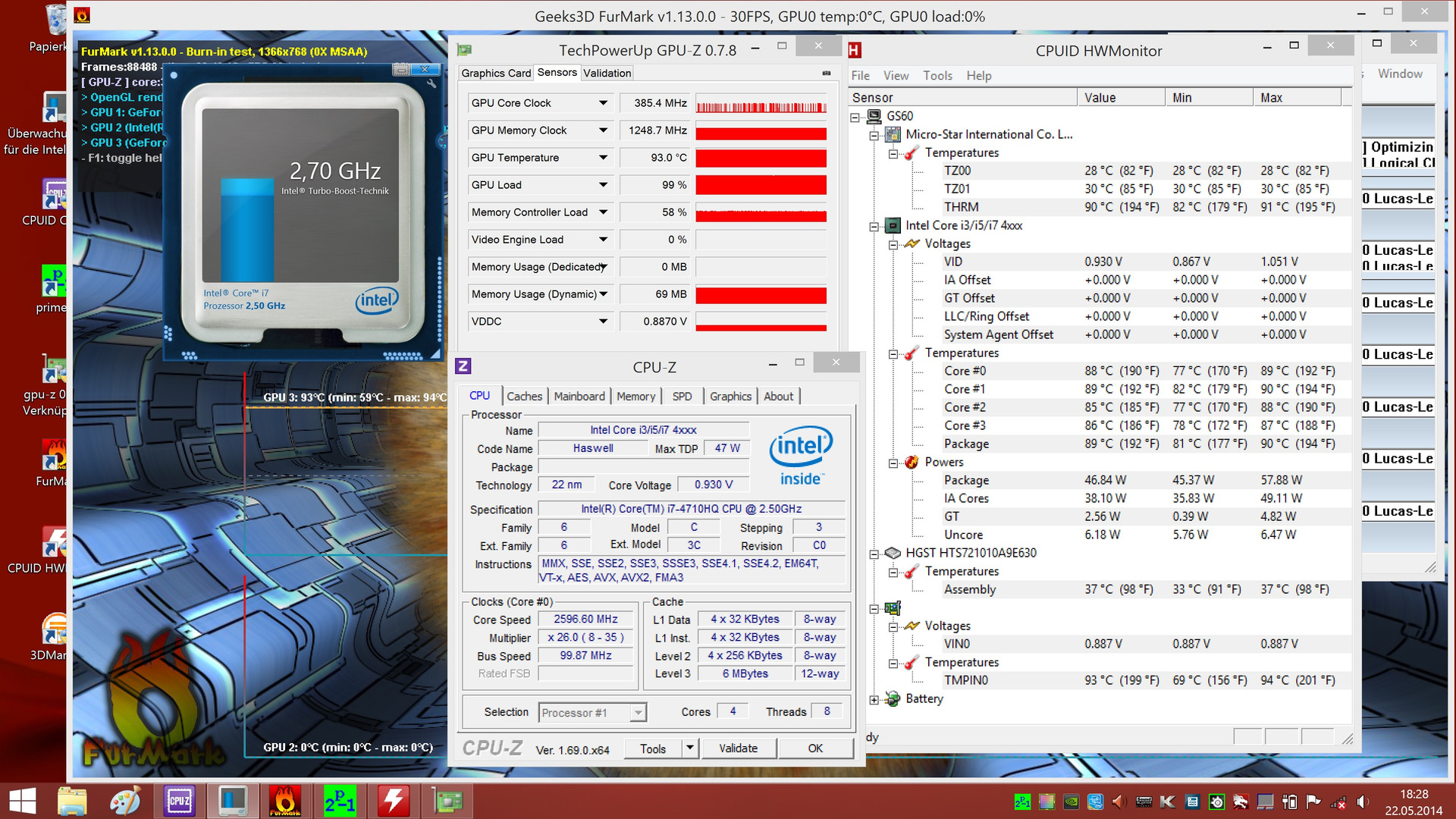The width and height of the screenshot is (1456, 819).
Task: Click HWMonitor Value column header
Action: pyautogui.click(x=1121, y=97)
